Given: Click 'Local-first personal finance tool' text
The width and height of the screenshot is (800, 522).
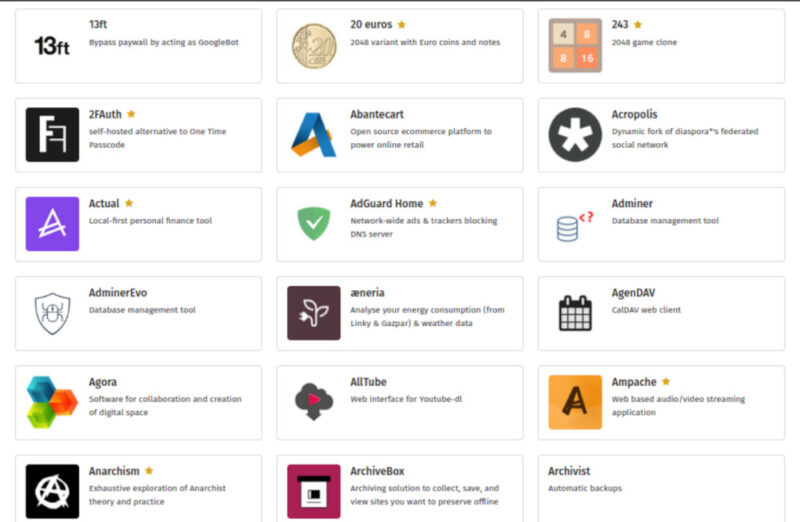Looking at the screenshot, I should coord(151,220).
